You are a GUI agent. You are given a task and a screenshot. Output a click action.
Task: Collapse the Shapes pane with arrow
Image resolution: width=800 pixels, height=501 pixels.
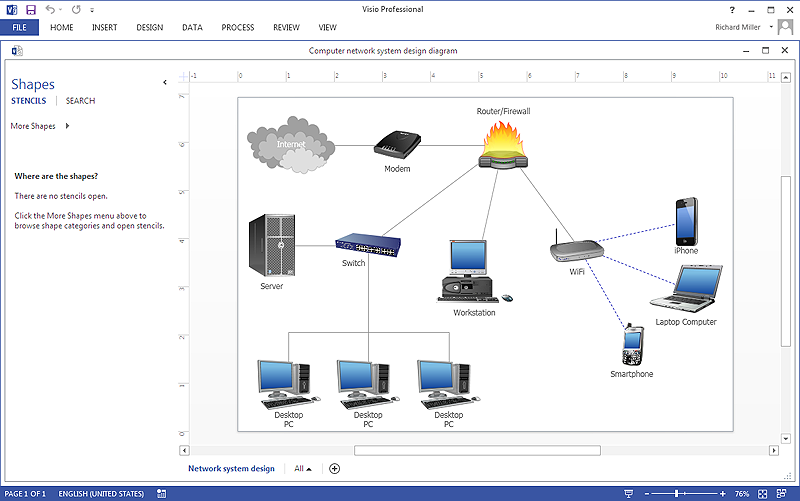[x=165, y=83]
